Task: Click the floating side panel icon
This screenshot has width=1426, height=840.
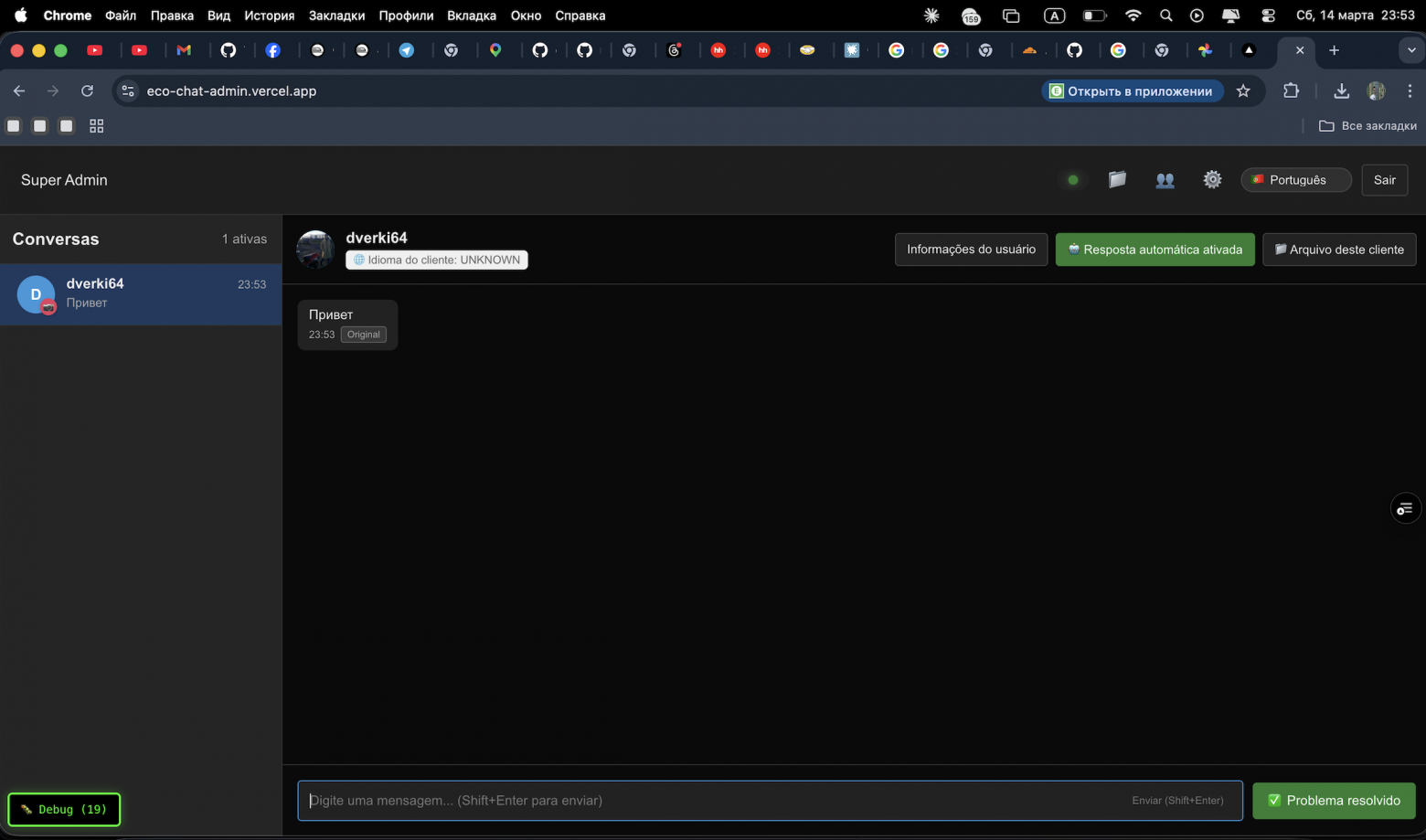Action: click(x=1405, y=508)
